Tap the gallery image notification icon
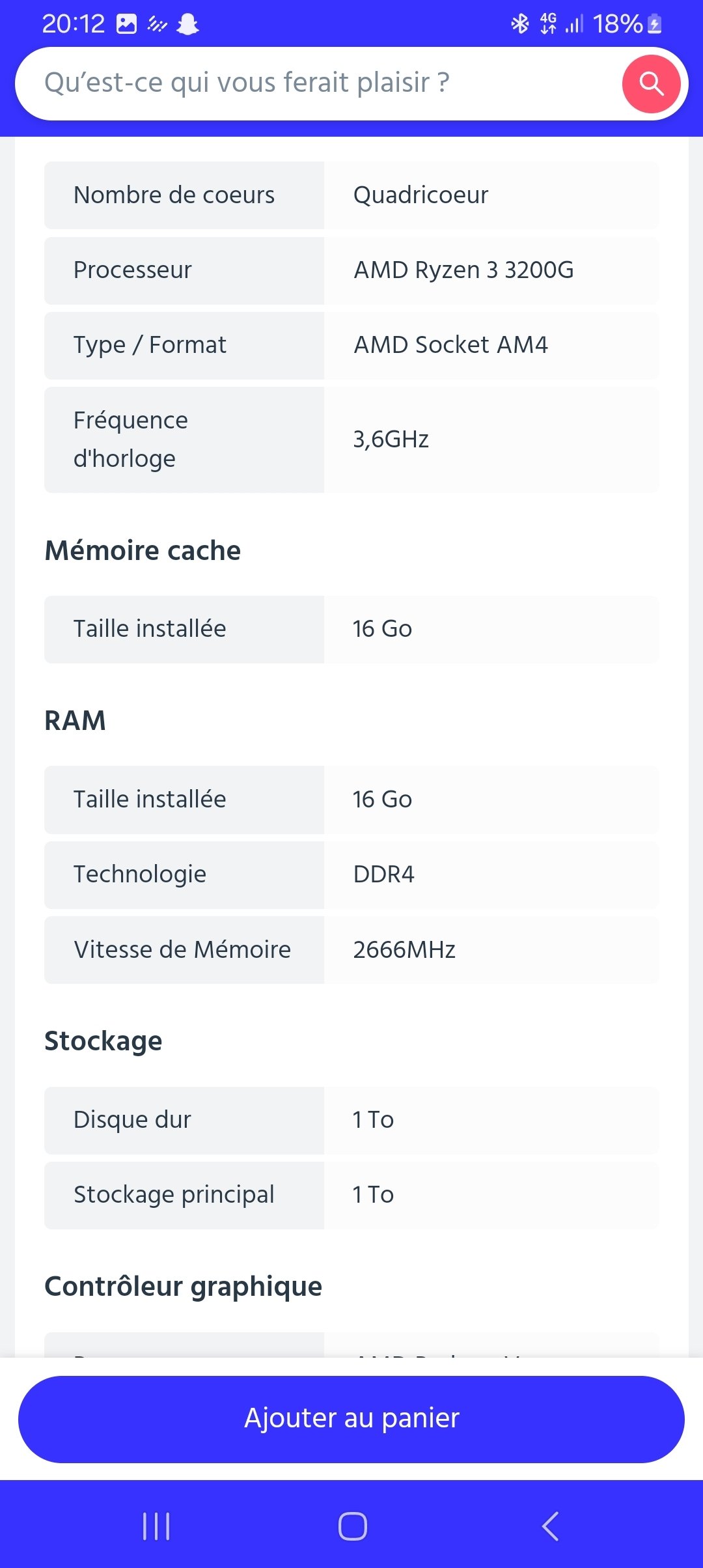The image size is (703, 1568). coord(126,25)
